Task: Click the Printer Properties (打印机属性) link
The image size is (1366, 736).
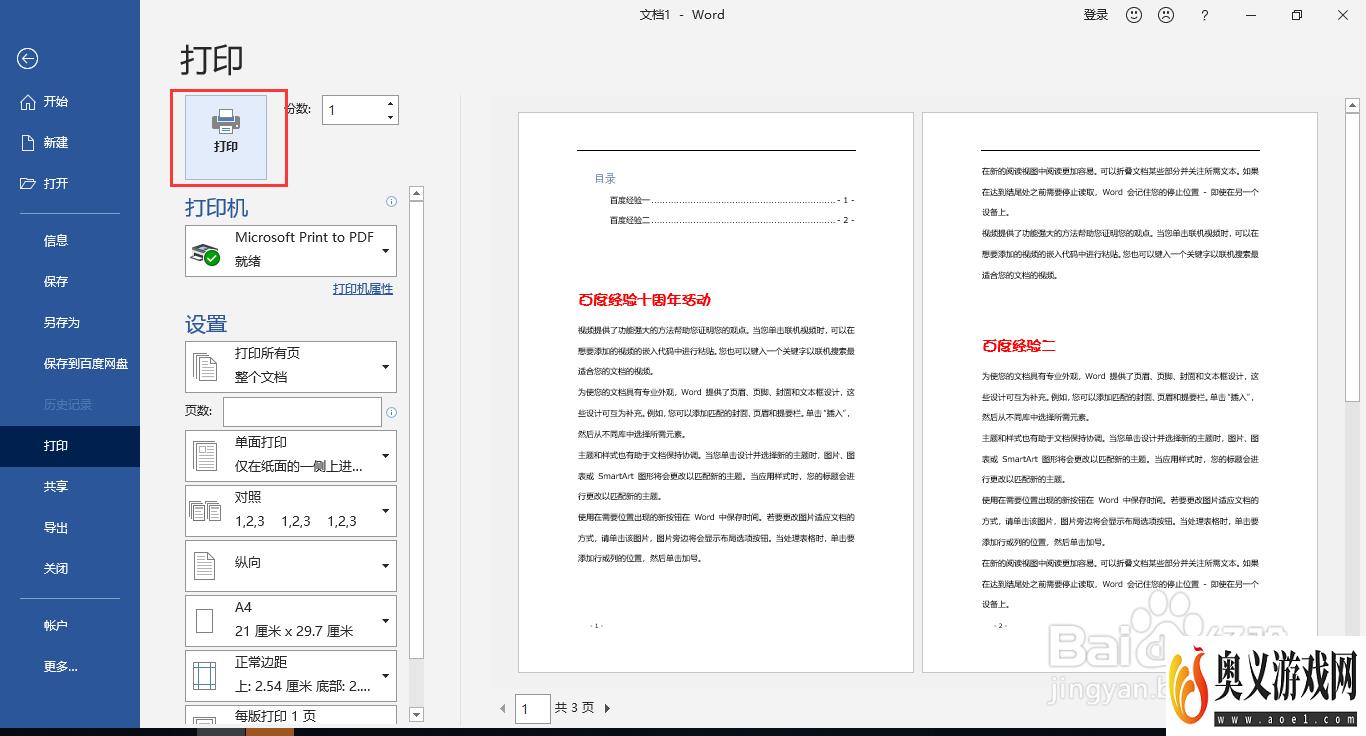Action: [363, 289]
